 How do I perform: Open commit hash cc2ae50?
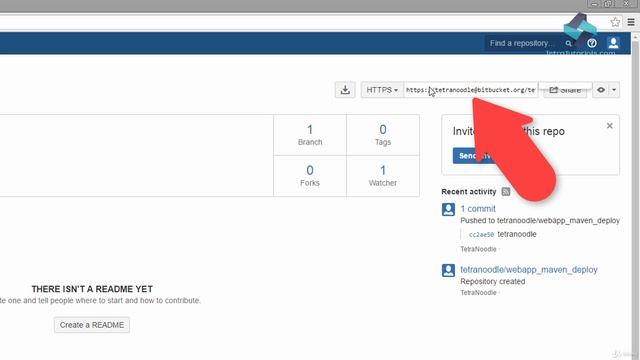(481, 235)
